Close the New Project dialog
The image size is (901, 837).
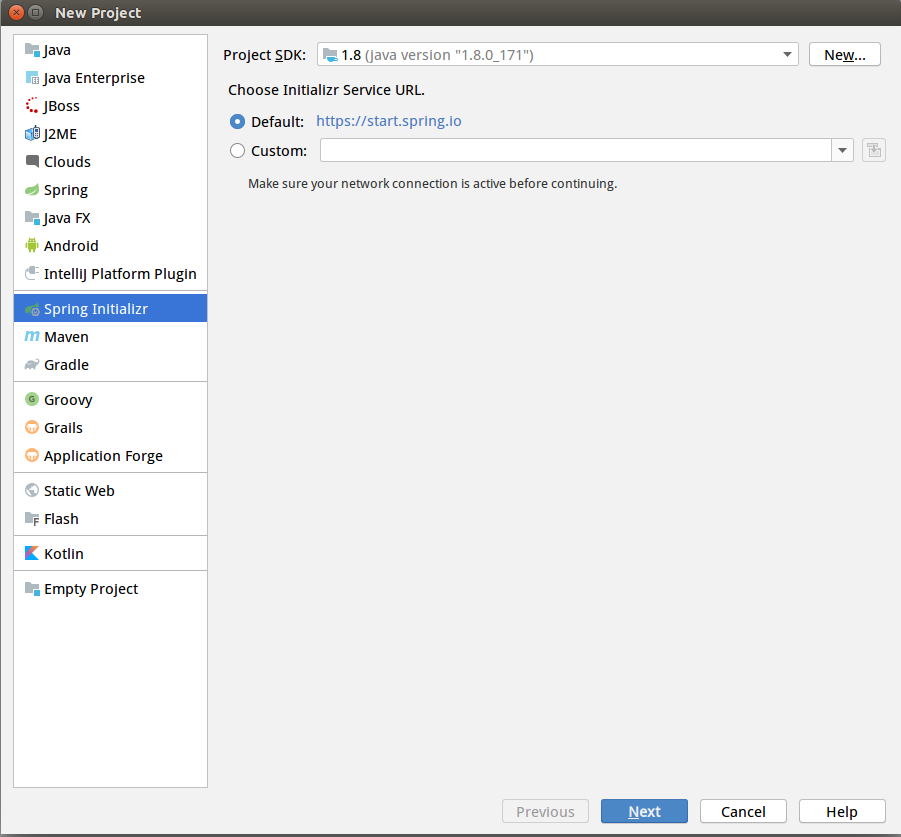click(x=17, y=12)
